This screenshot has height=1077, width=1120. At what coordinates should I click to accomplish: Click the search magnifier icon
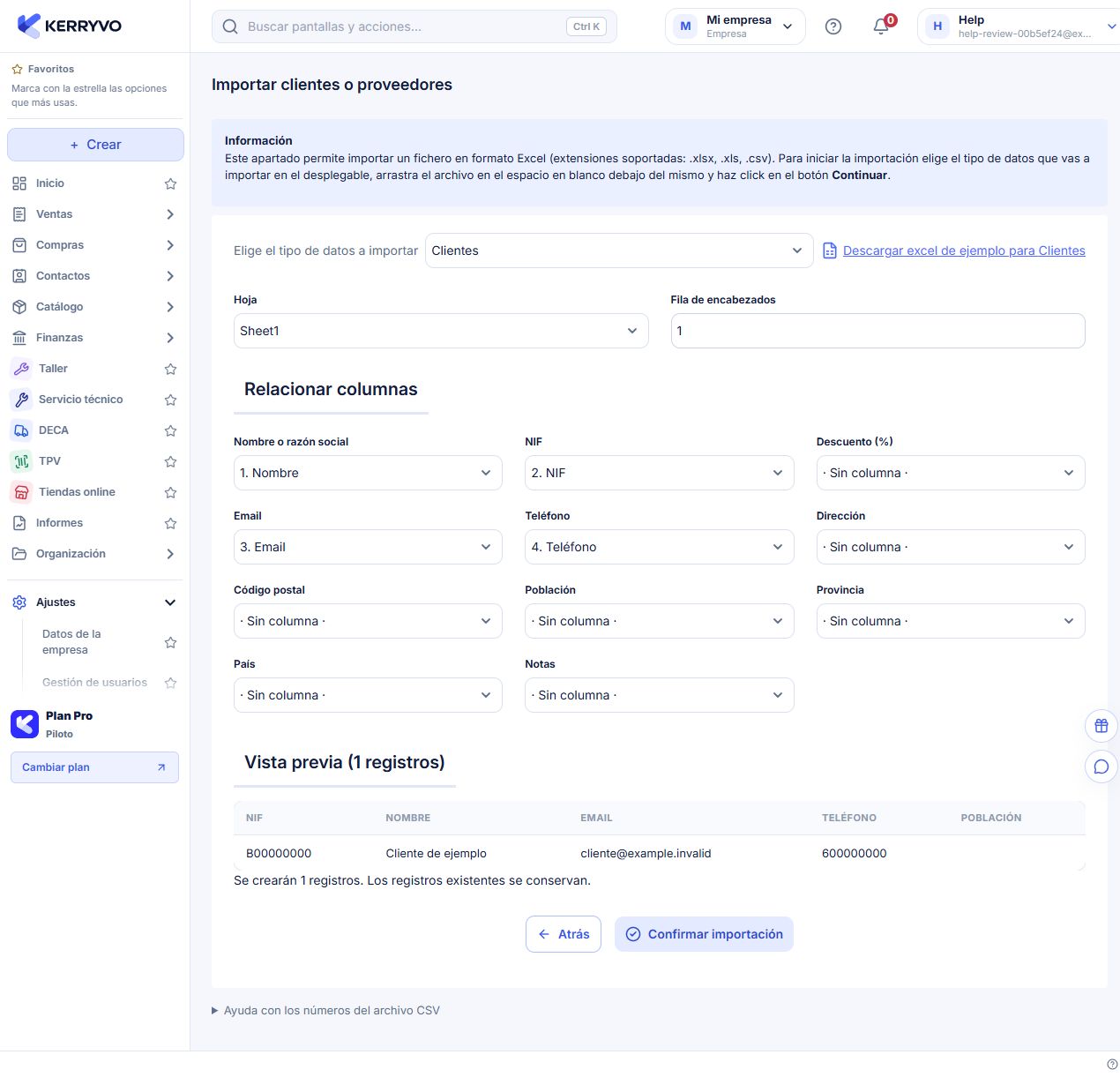[x=230, y=26]
